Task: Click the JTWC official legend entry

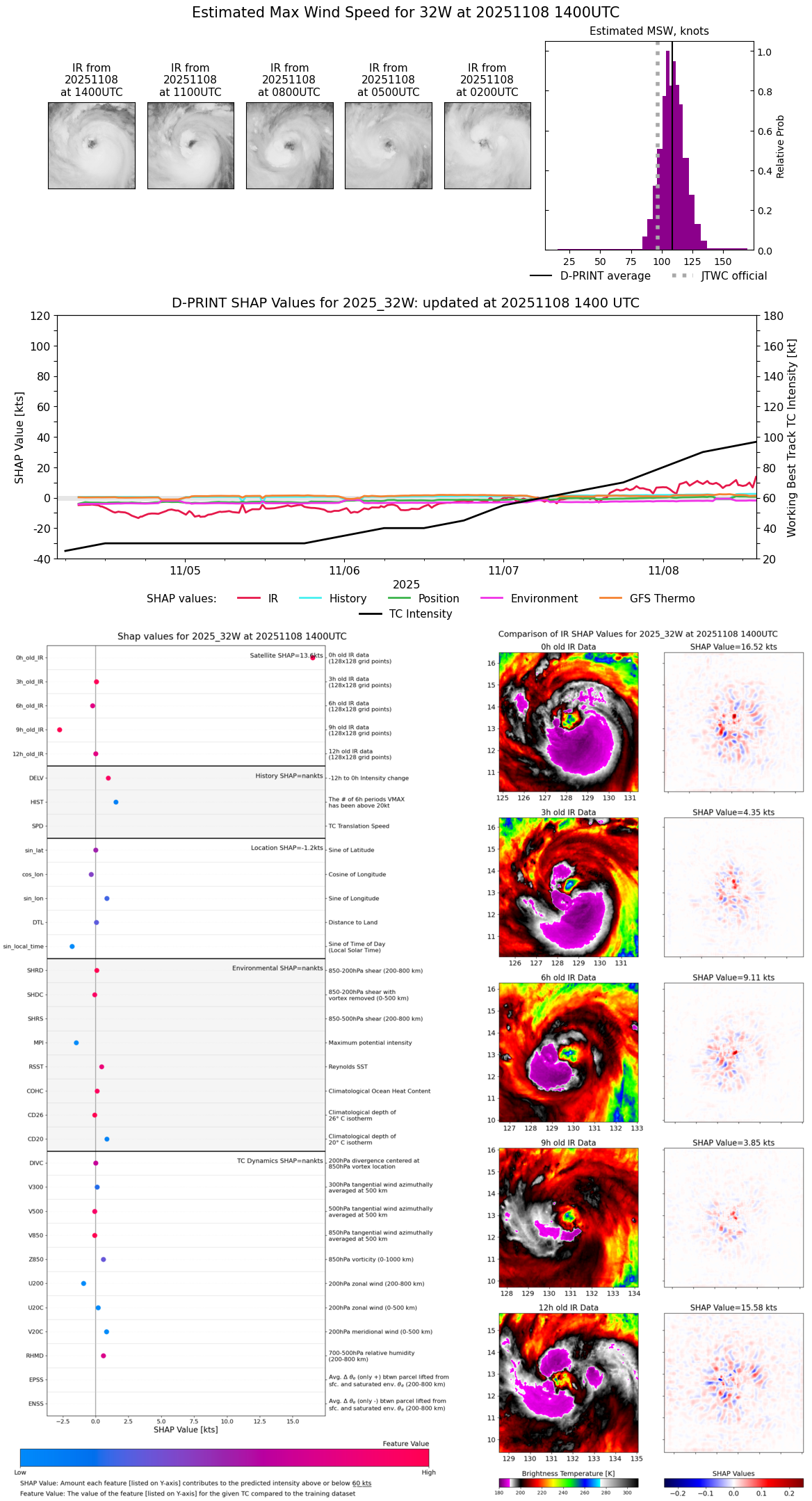Action: point(719,276)
